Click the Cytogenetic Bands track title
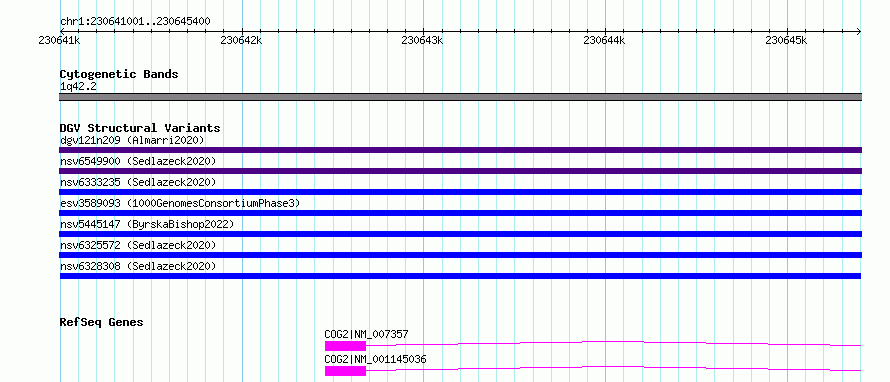The image size is (890, 382). click(x=119, y=74)
